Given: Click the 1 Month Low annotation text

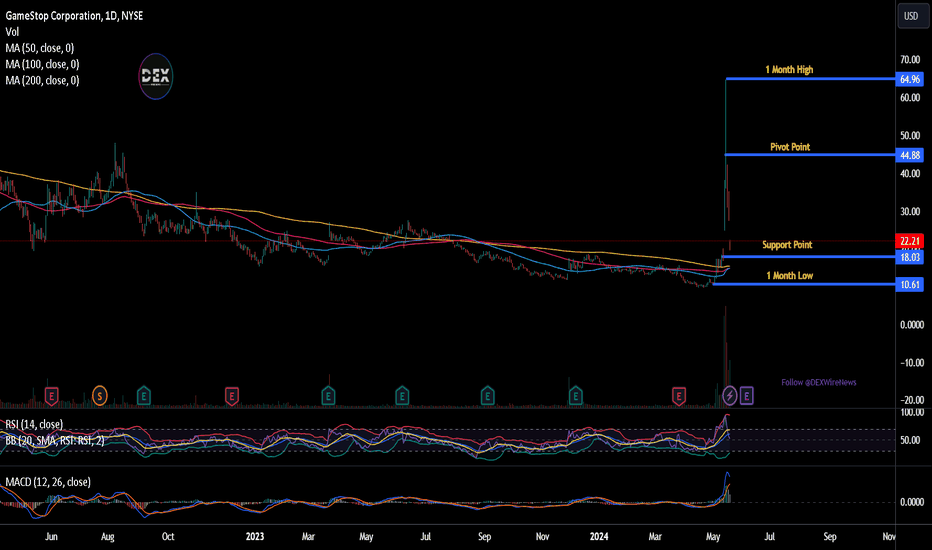Looking at the screenshot, I should (x=789, y=276).
